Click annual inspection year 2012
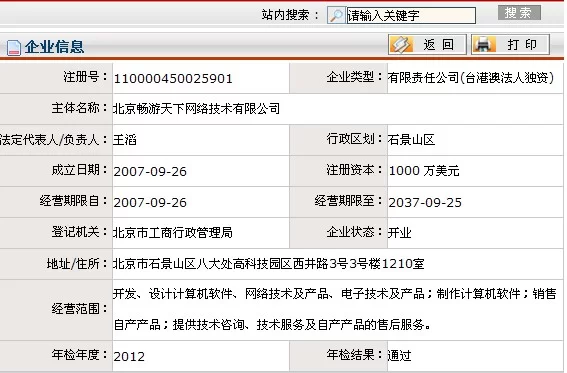567x373 pixels. coord(129,357)
